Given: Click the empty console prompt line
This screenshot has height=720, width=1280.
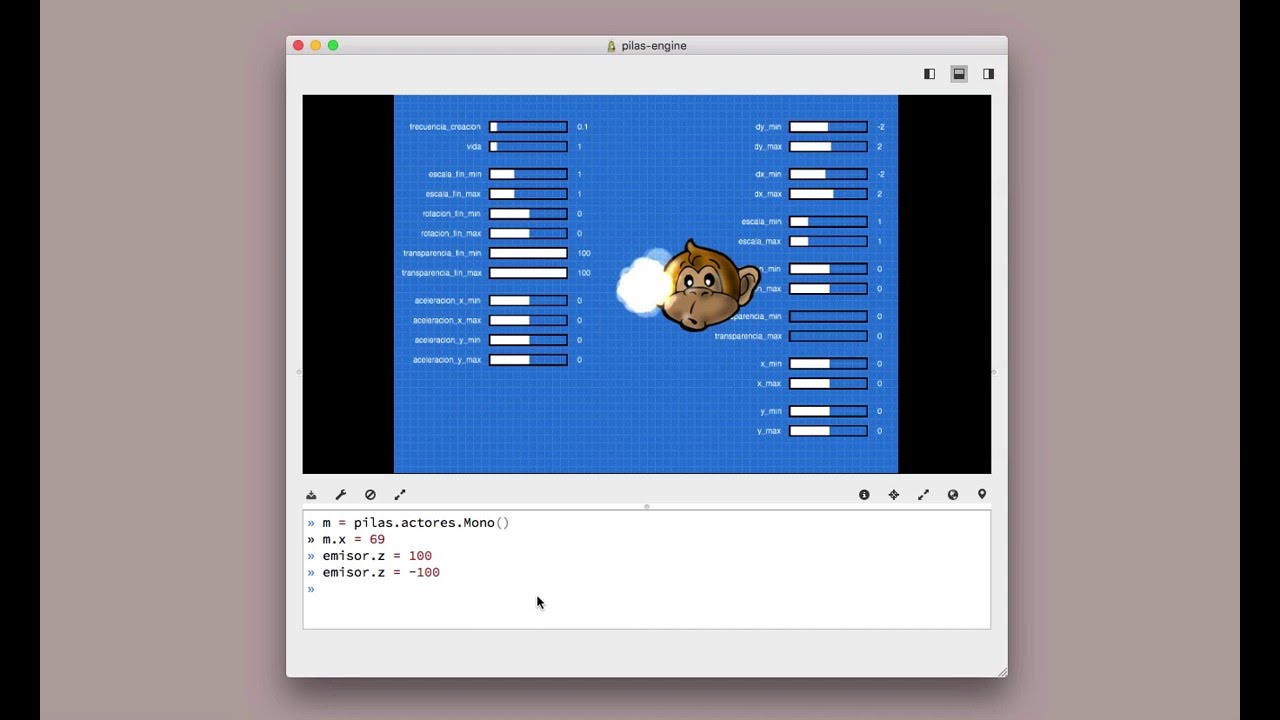Looking at the screenshot, I should (x=646, y=589).
